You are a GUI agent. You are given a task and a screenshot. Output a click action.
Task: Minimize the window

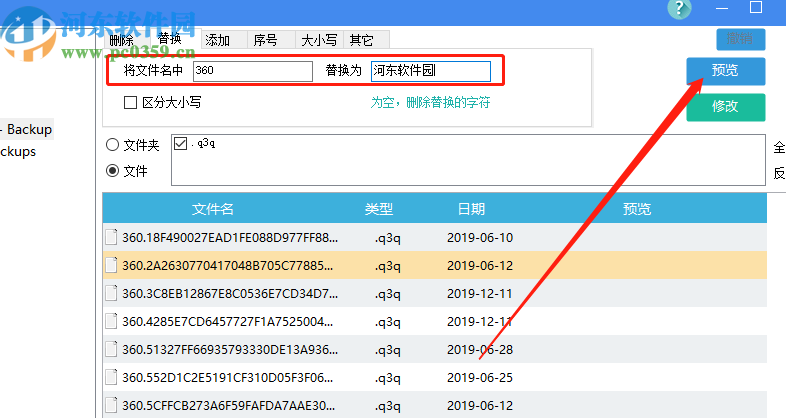(x=722, y=8)
